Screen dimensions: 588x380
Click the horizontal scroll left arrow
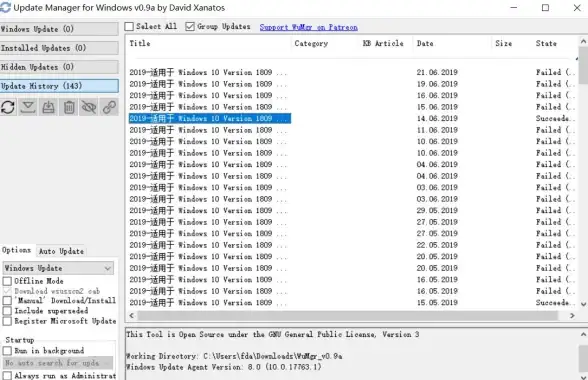[x=131, y=316]
